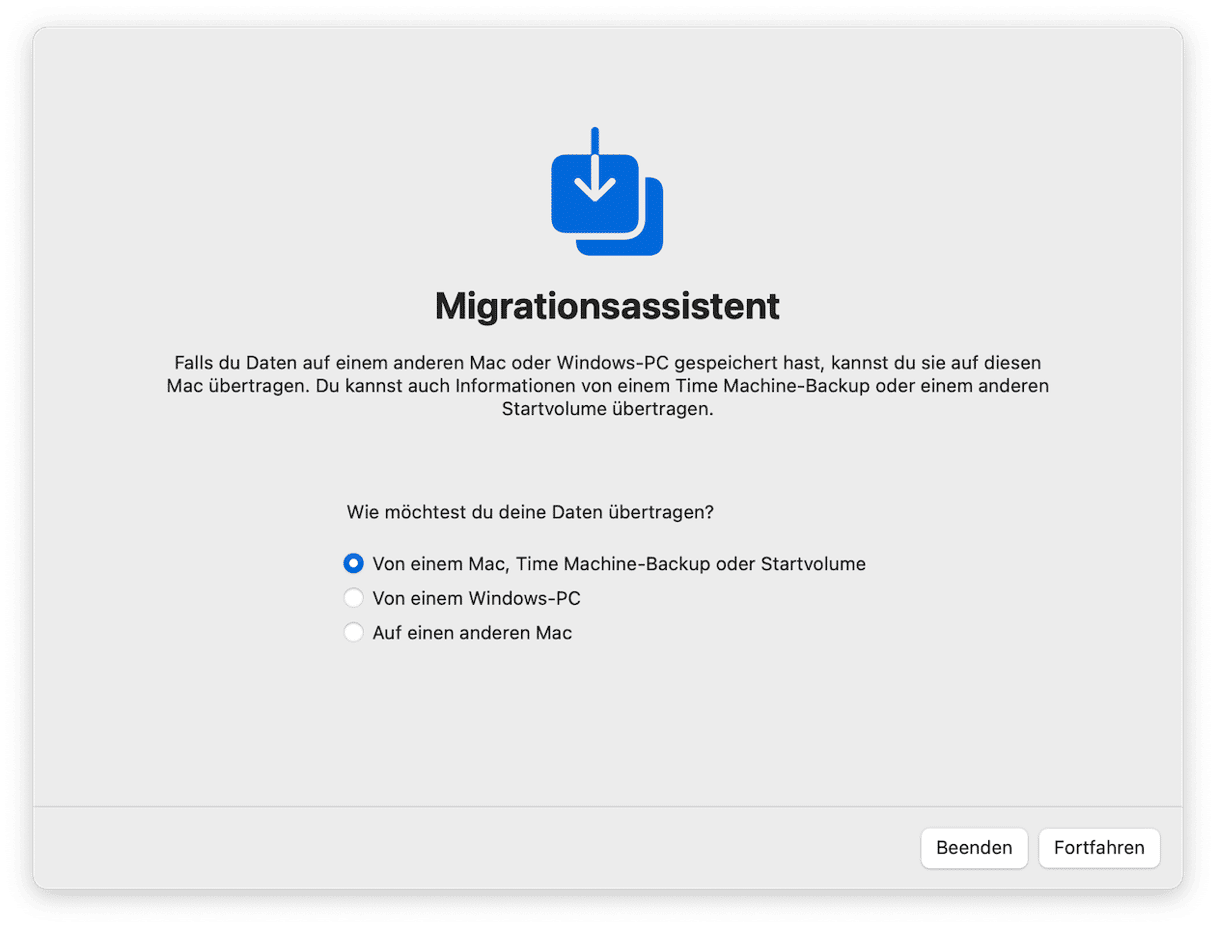Click the Fortfahren button
Viewport: 1216px width, 928px height.
pyautogui.click(x=1099, y=848)
